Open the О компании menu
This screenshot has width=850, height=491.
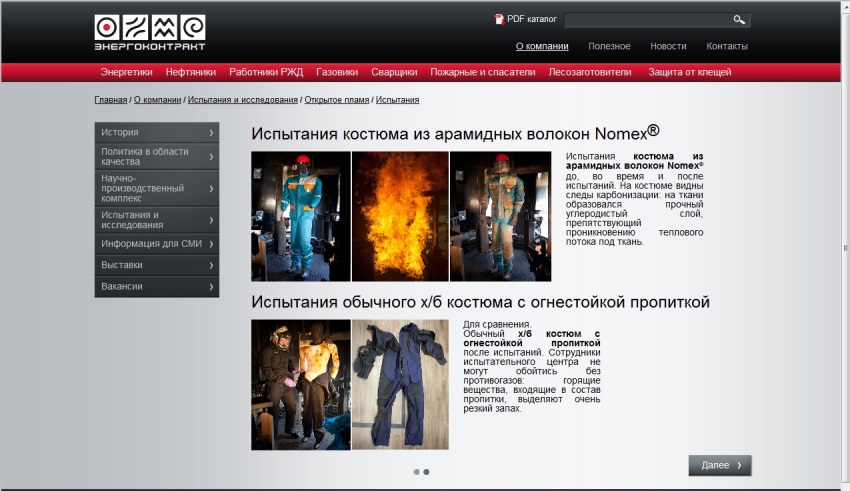pyautogui.click(x=542, y=46)
